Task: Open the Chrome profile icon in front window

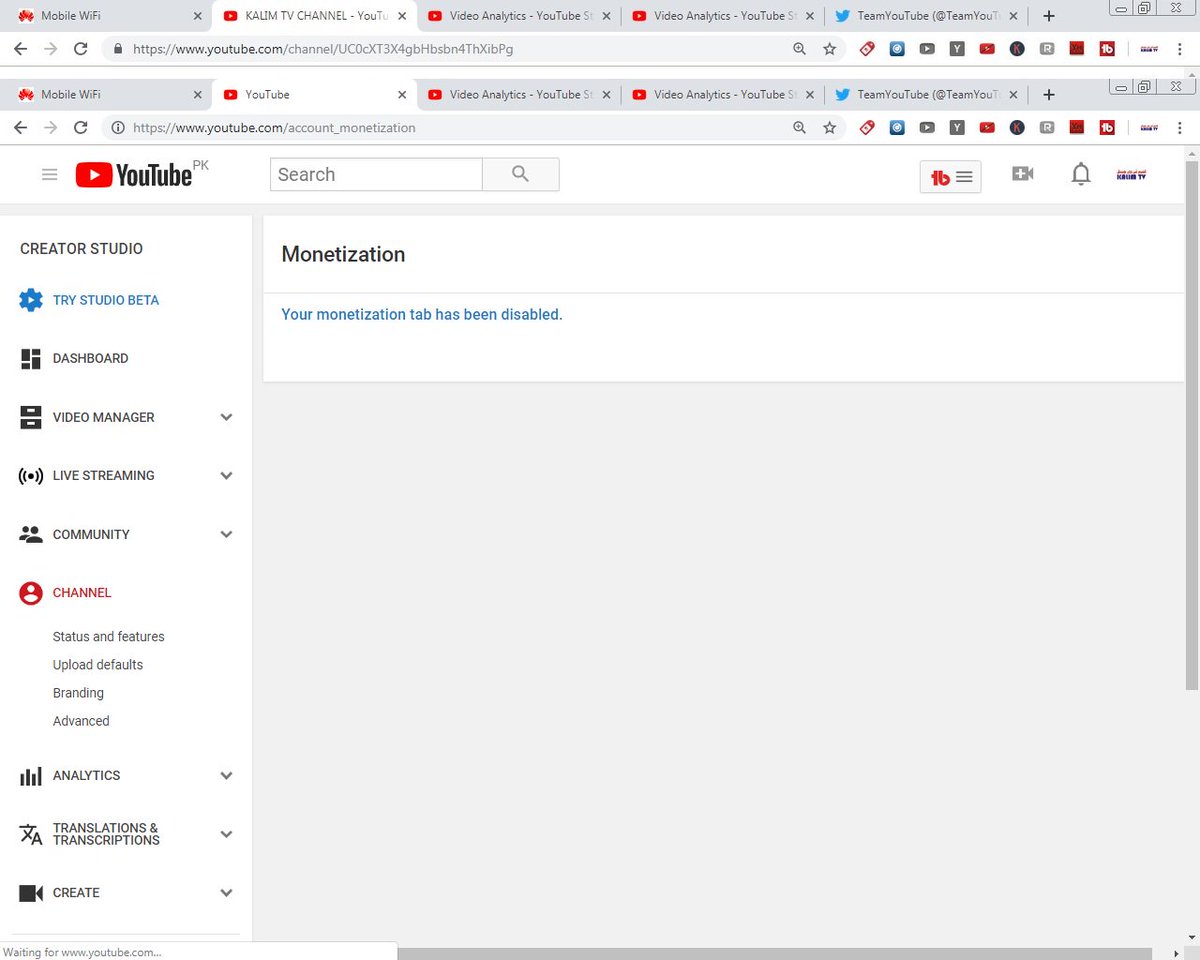Action: pos(1149,128)
